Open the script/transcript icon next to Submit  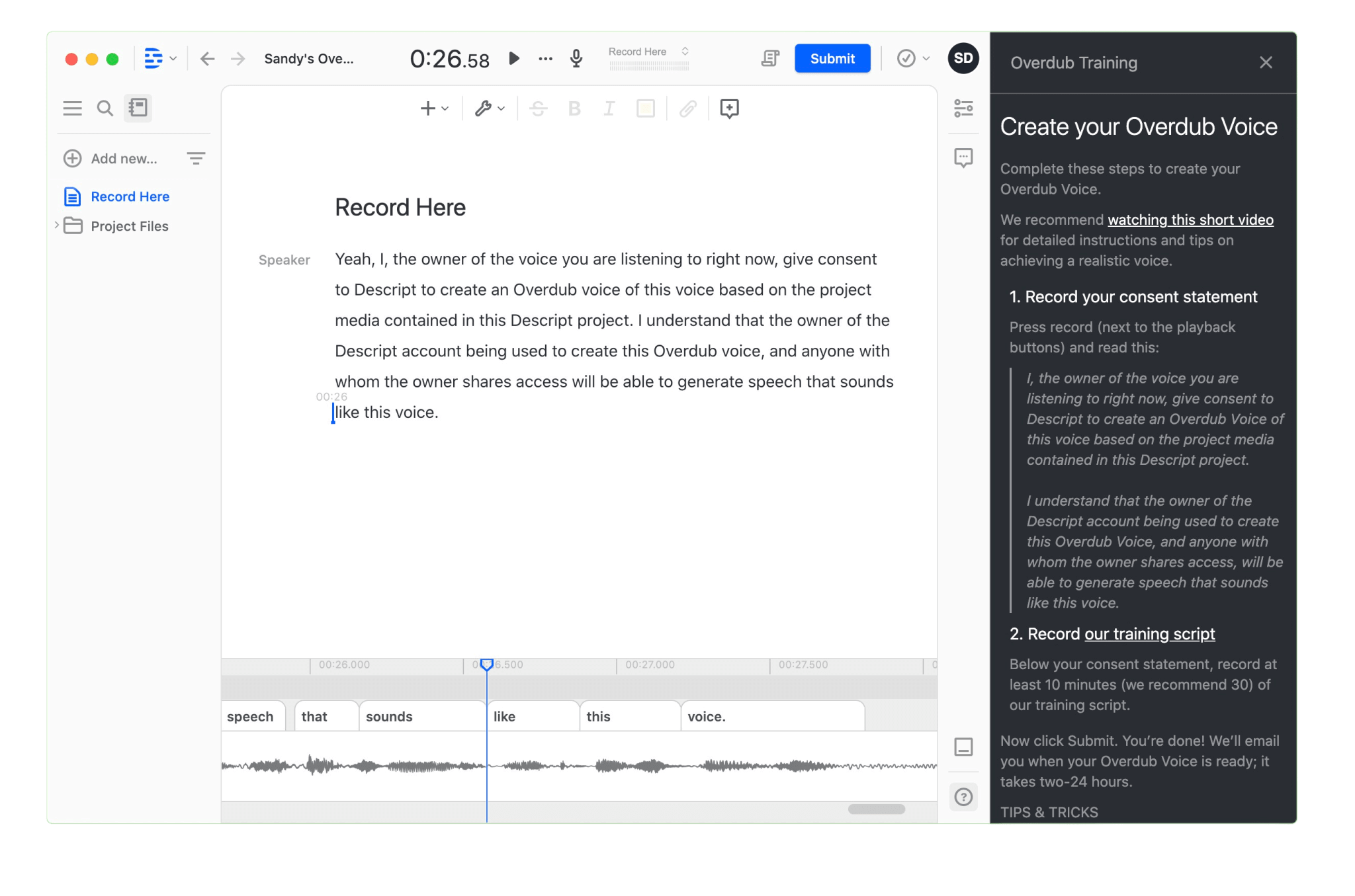769,58
